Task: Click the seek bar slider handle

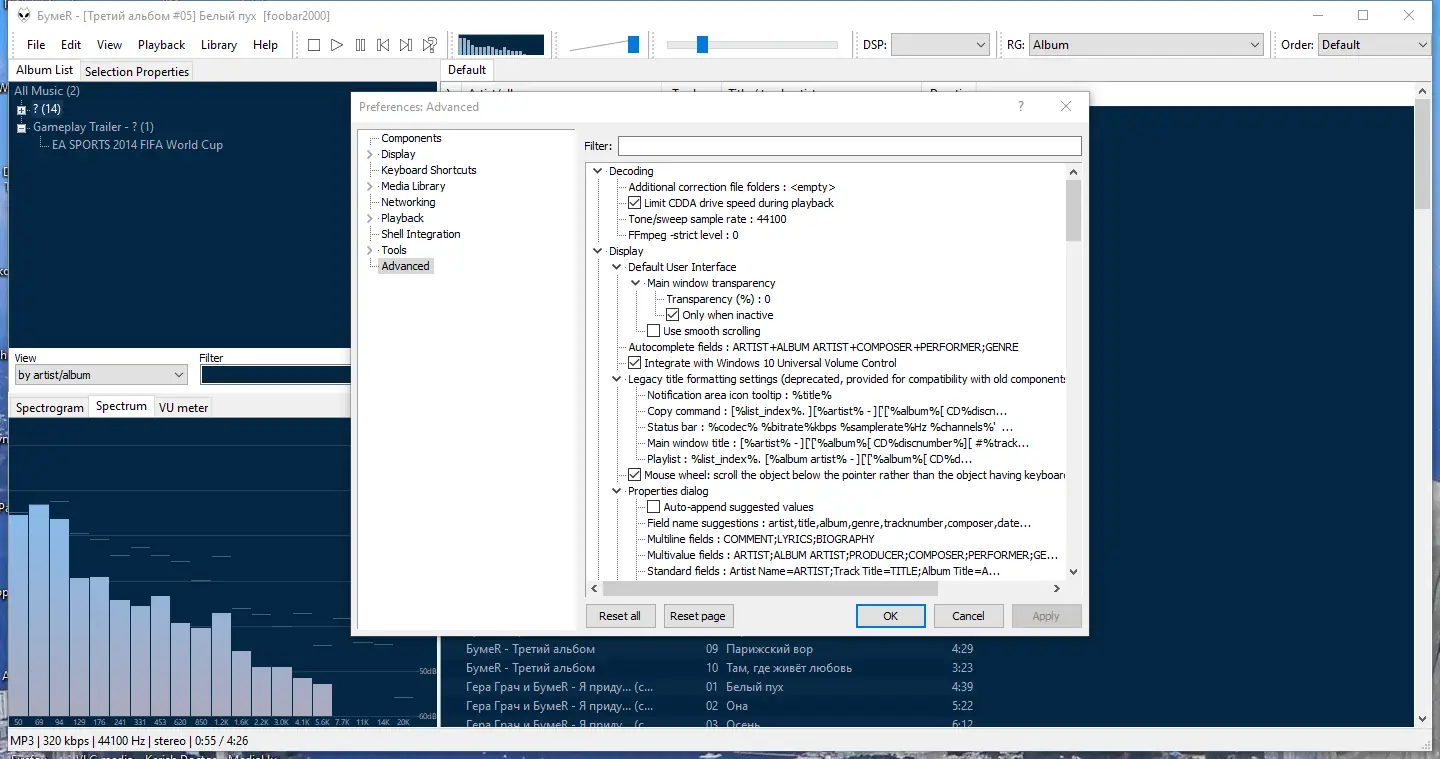Action: [x=702, y=44]
